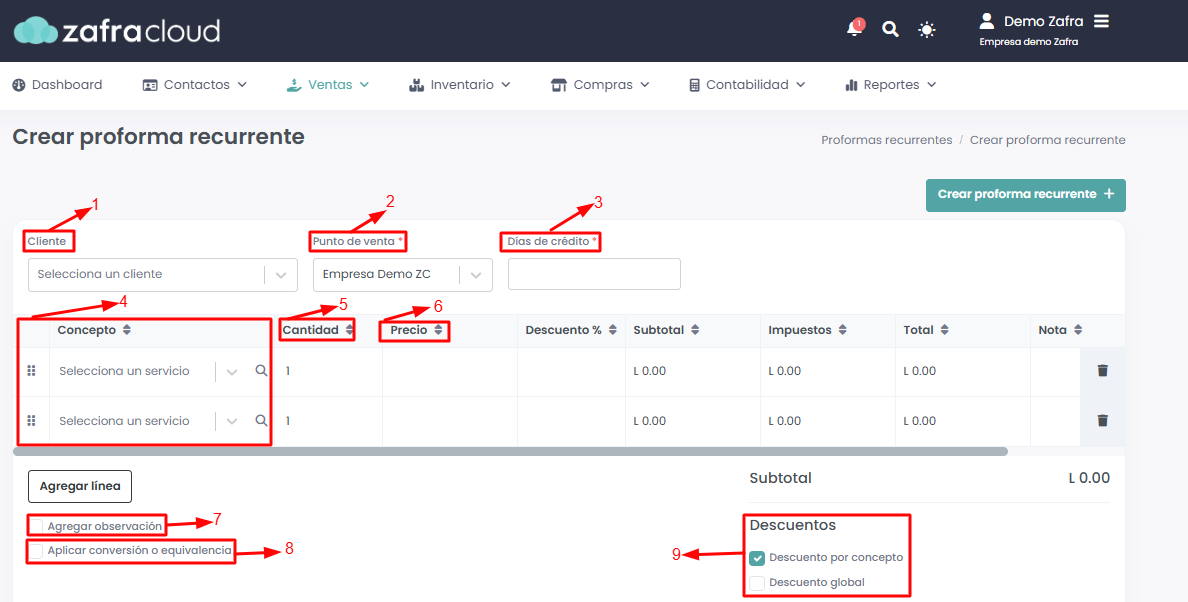Click the second row Precio cell
This screenshot has width=1188, height=602.
tap(450, 421)
